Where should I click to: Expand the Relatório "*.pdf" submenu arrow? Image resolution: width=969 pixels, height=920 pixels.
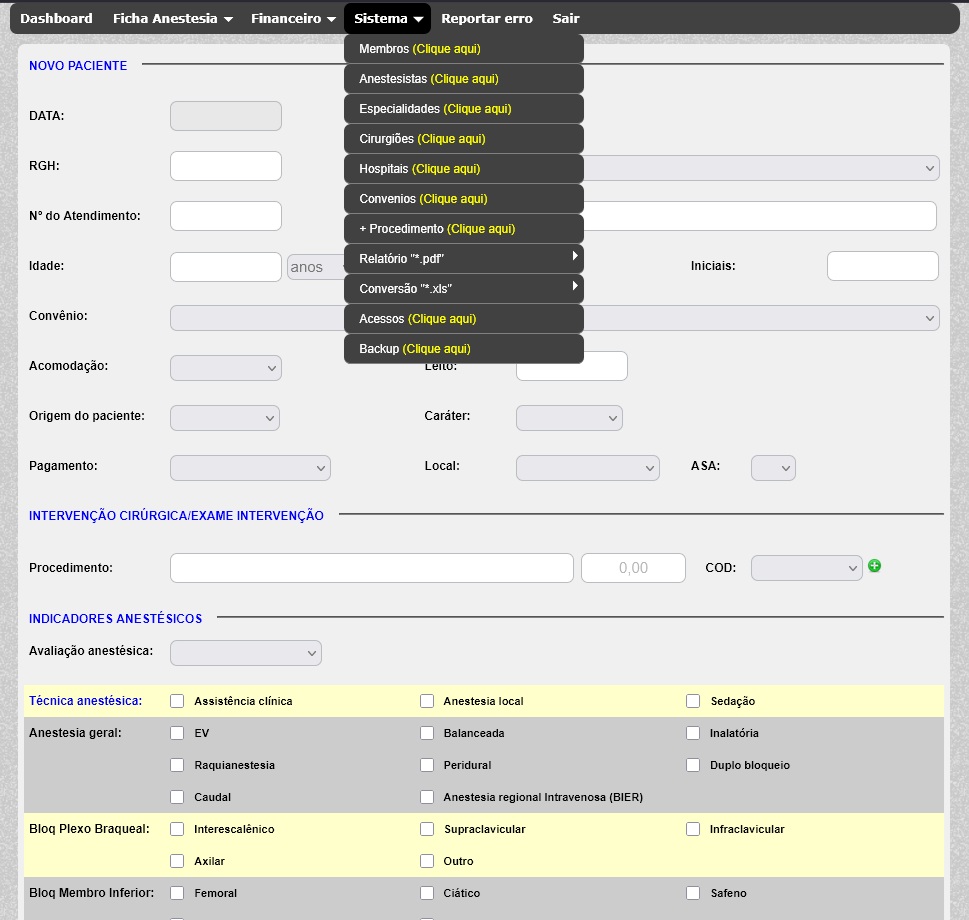pyautogui.click(x=574, y=258)
